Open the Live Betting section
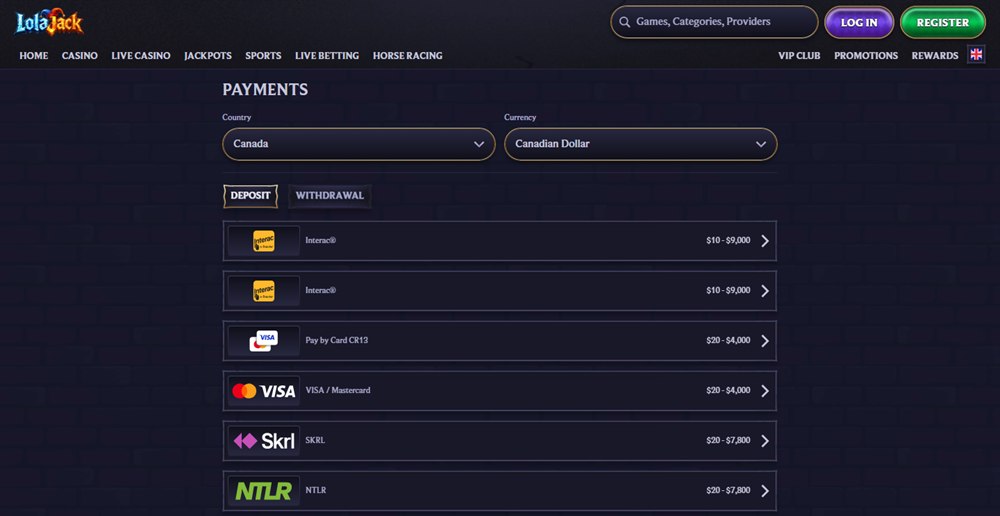Viewport: 1000px width, 516px height. (327, 55)
